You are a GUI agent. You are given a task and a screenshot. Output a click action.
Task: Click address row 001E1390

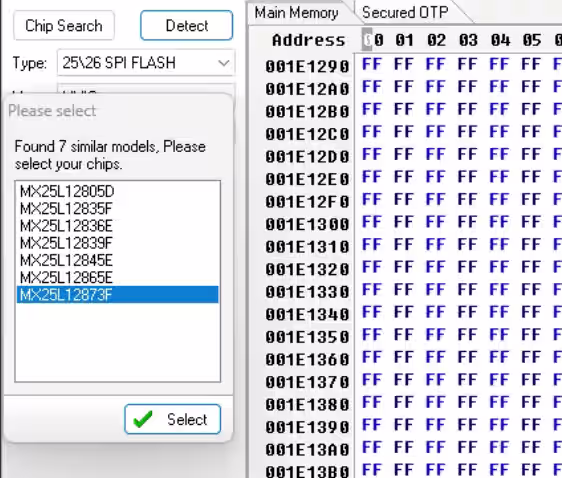(x=308, y=427)
